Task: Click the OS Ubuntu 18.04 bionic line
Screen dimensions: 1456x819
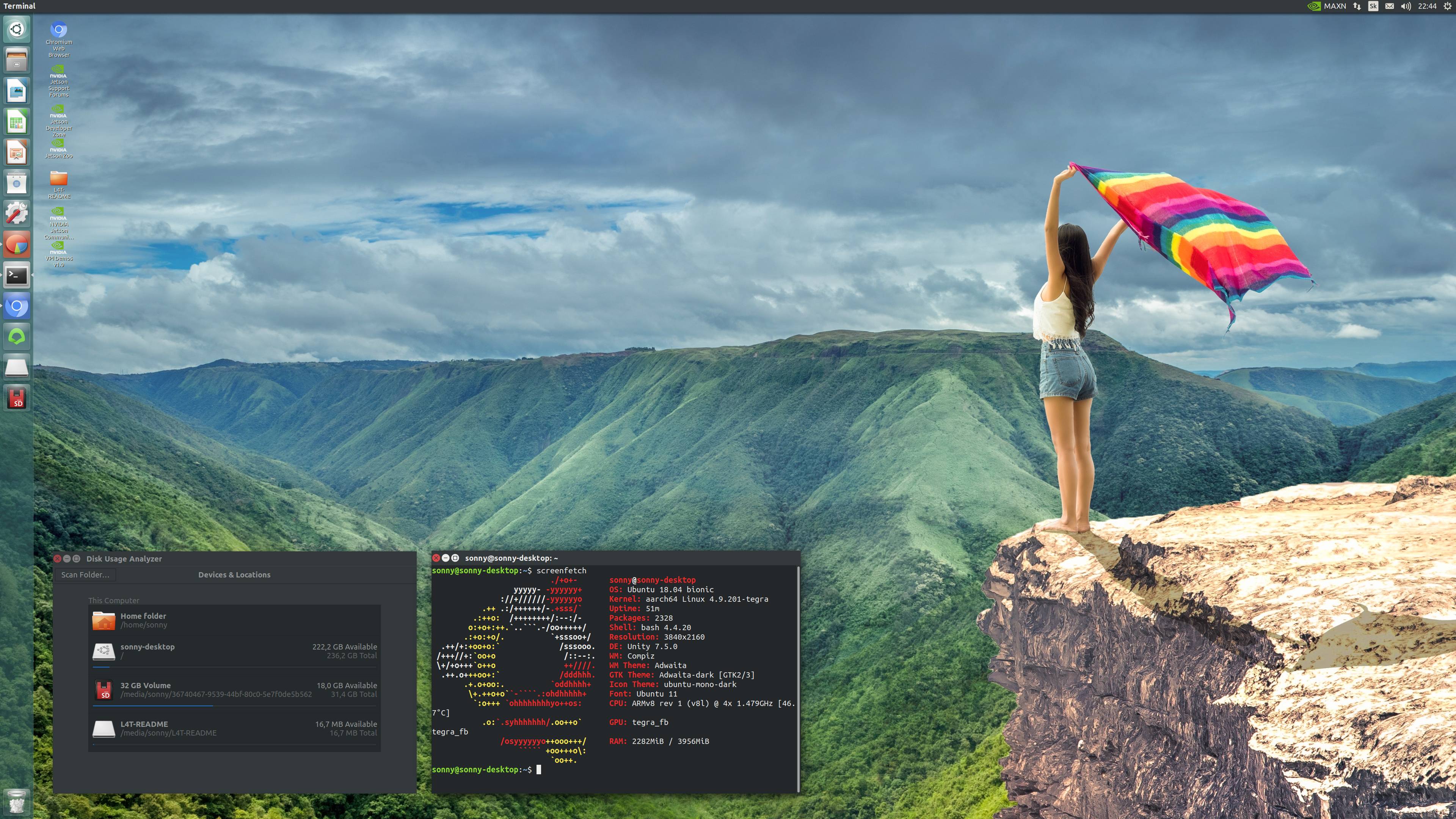Action: 661,589
